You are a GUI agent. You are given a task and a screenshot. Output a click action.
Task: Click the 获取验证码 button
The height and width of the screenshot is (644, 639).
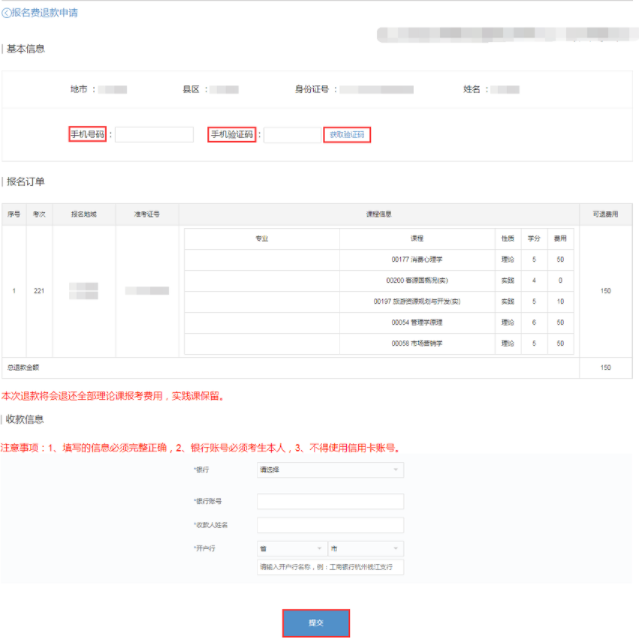click(x=347, y=135)
